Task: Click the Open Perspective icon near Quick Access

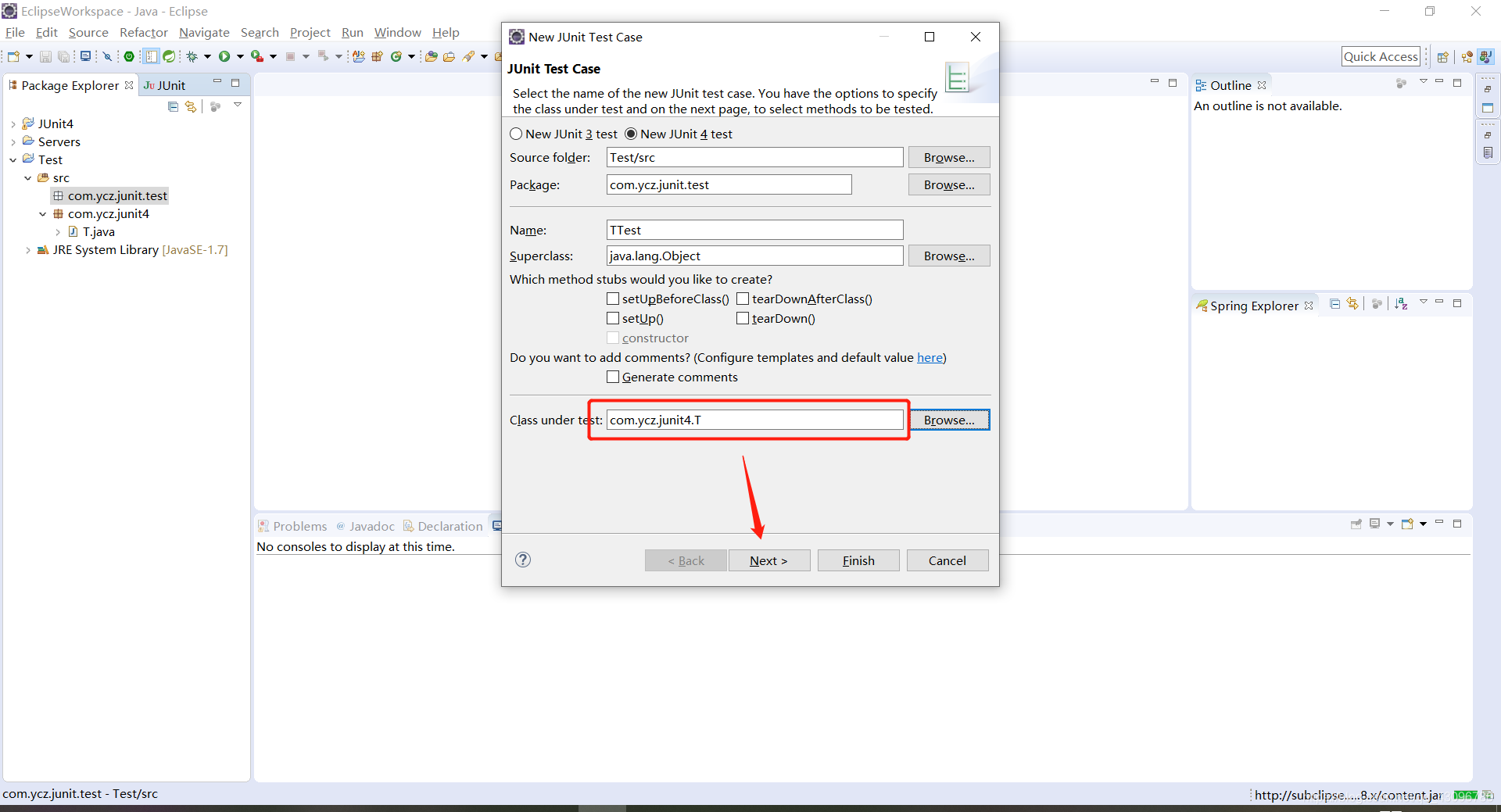Action: (1443, 56)
